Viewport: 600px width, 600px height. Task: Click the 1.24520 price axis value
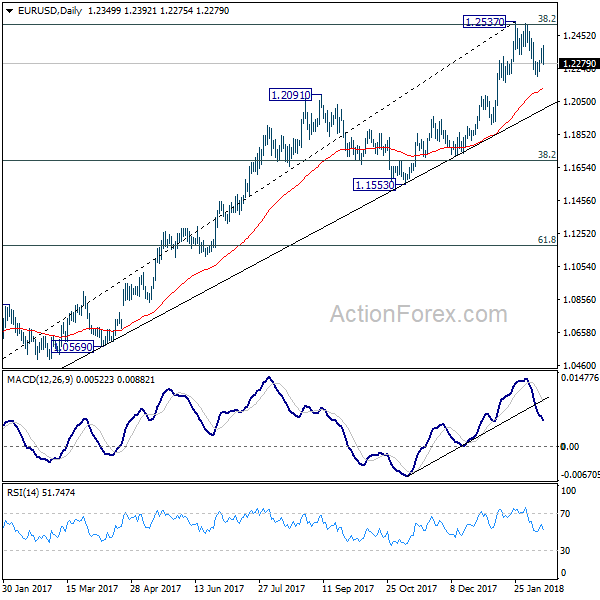click(x=579, y=36)
